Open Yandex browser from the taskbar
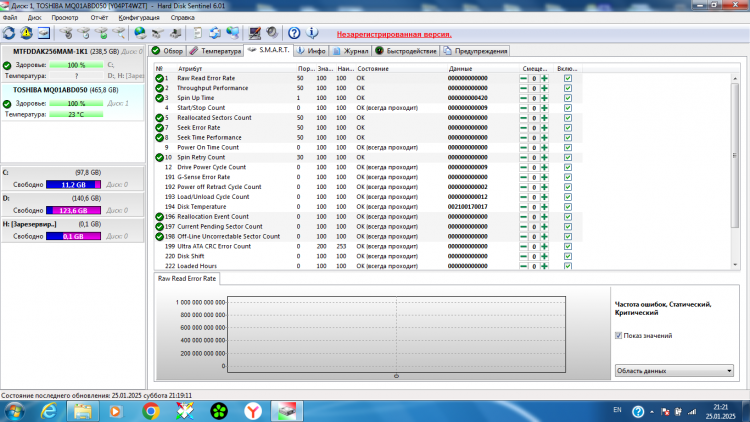Screen dimensions: 750x422 pyautogui.click(x=253, y=411)
